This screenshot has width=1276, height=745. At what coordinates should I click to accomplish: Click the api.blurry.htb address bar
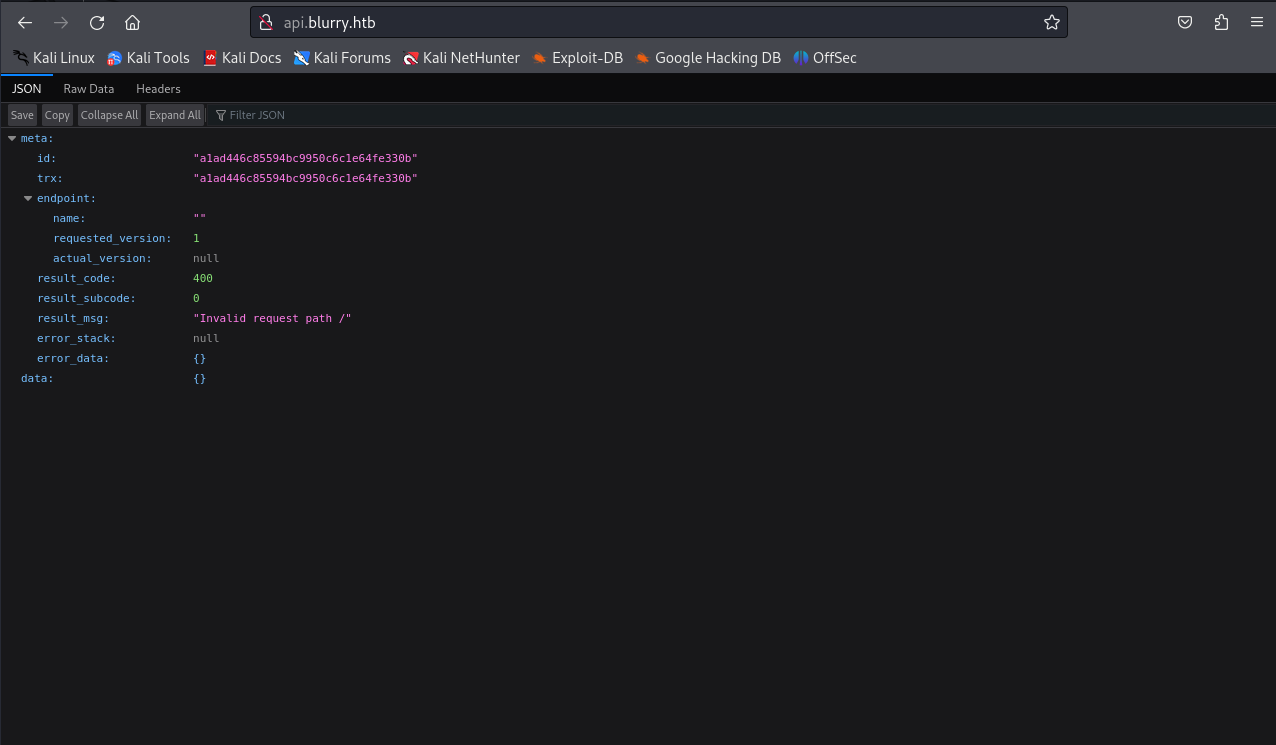(650, 23)
